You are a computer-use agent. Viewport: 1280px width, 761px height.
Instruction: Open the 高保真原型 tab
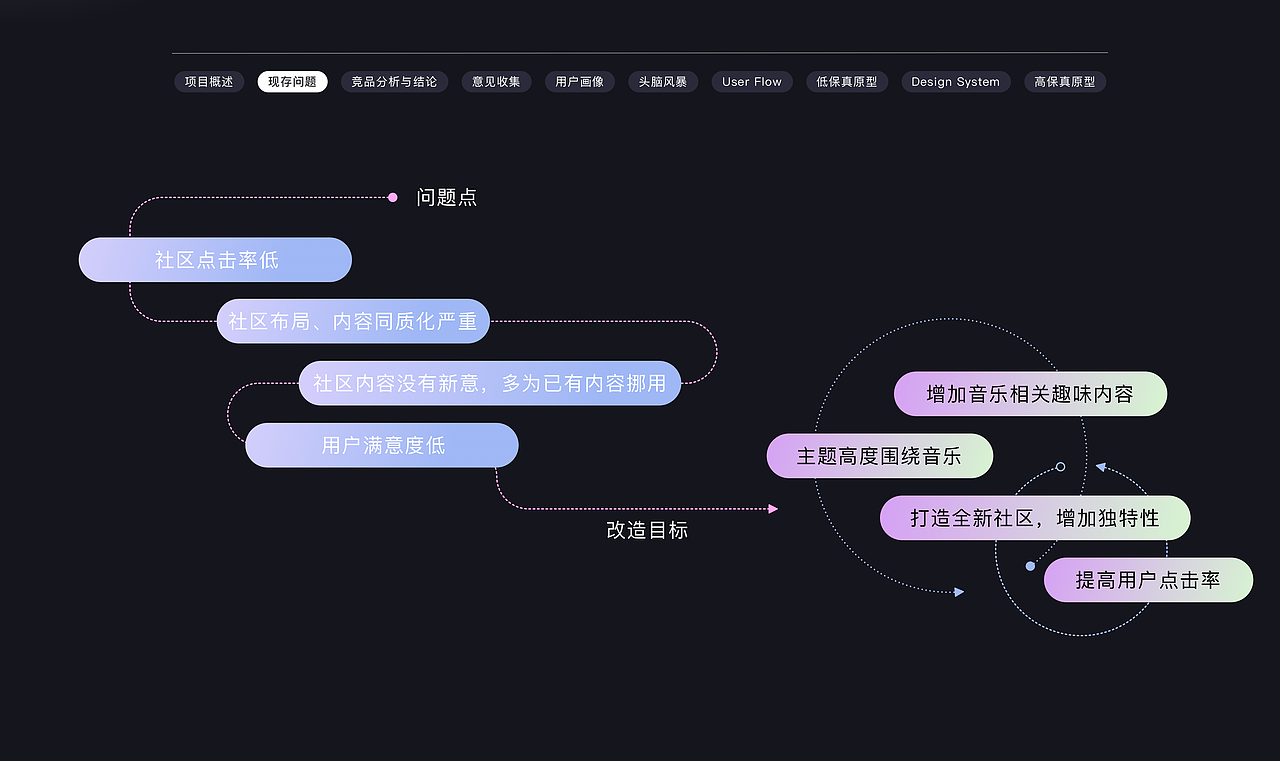(1064, 81)
